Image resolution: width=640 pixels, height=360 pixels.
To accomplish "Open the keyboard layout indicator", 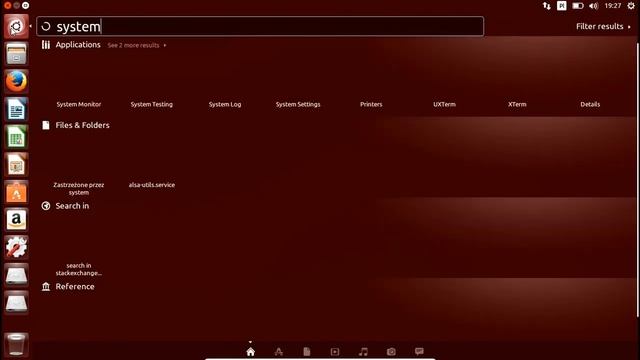I will [562, 6].
